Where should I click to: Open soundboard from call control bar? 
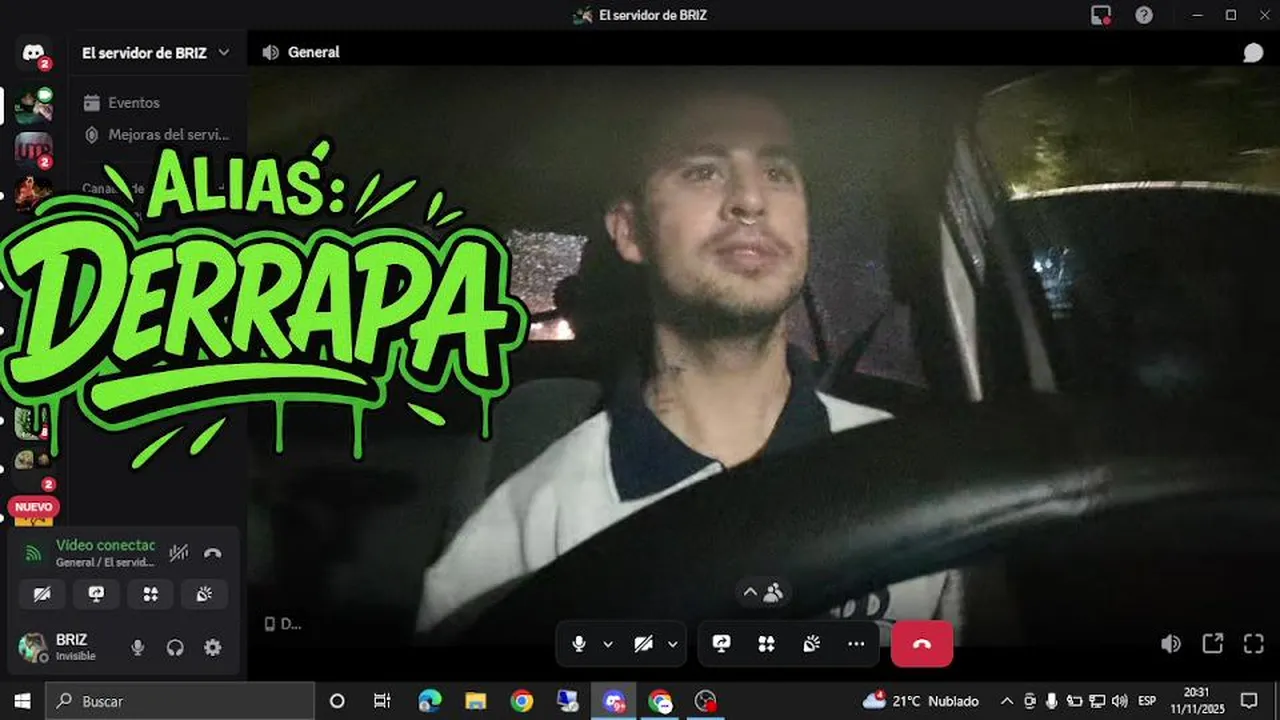coord(811,644)
